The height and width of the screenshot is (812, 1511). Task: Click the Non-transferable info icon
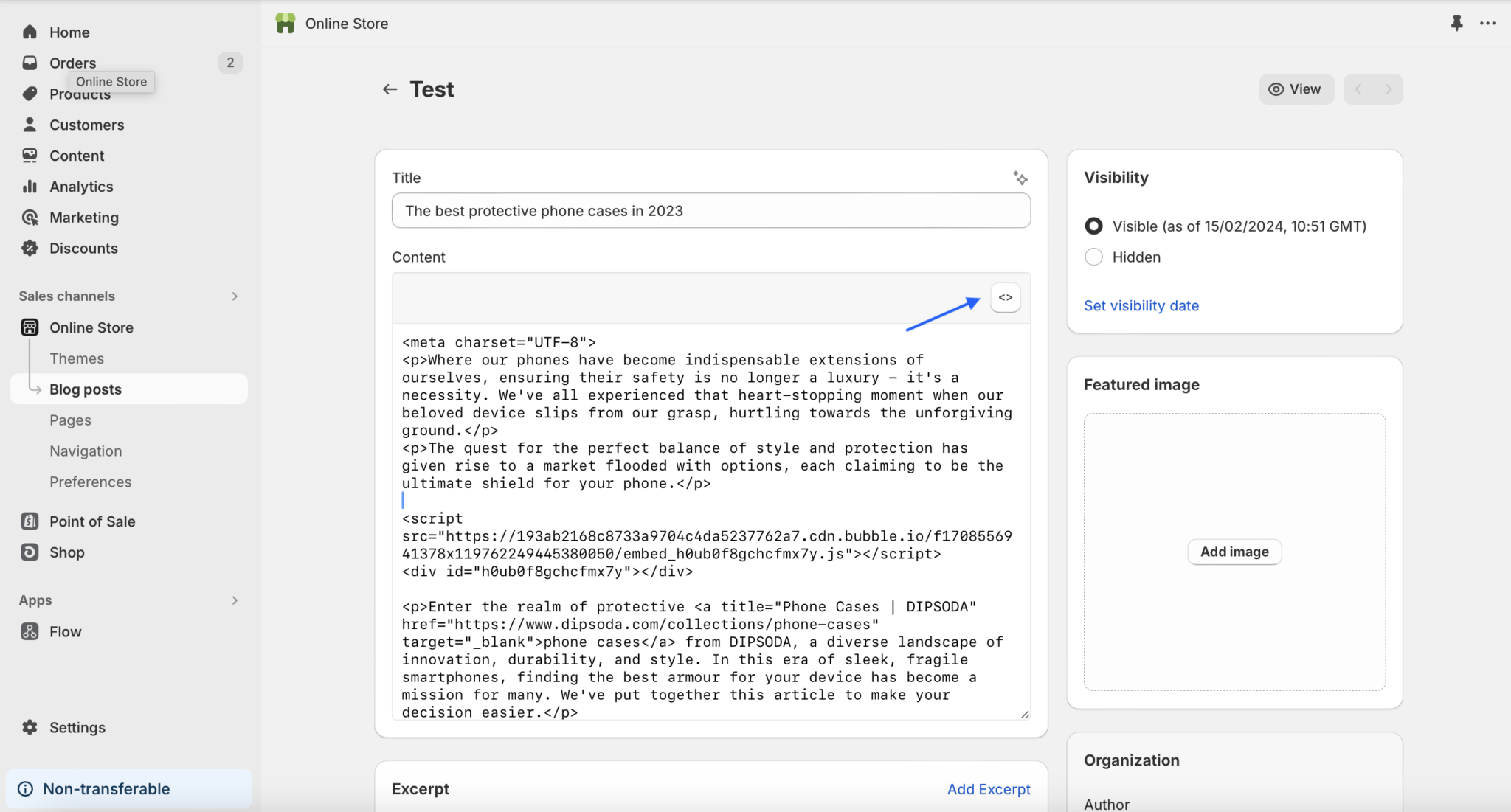click(25, 789)
